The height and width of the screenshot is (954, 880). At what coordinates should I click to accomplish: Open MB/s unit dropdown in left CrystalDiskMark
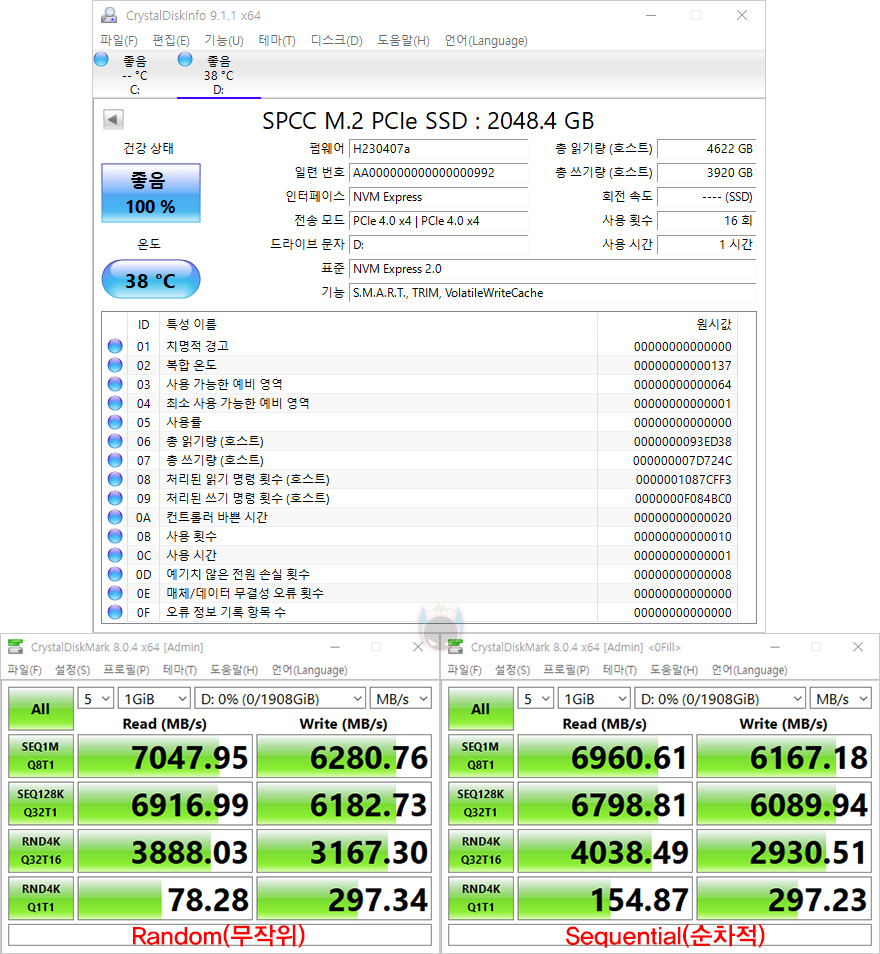[400, 698]
